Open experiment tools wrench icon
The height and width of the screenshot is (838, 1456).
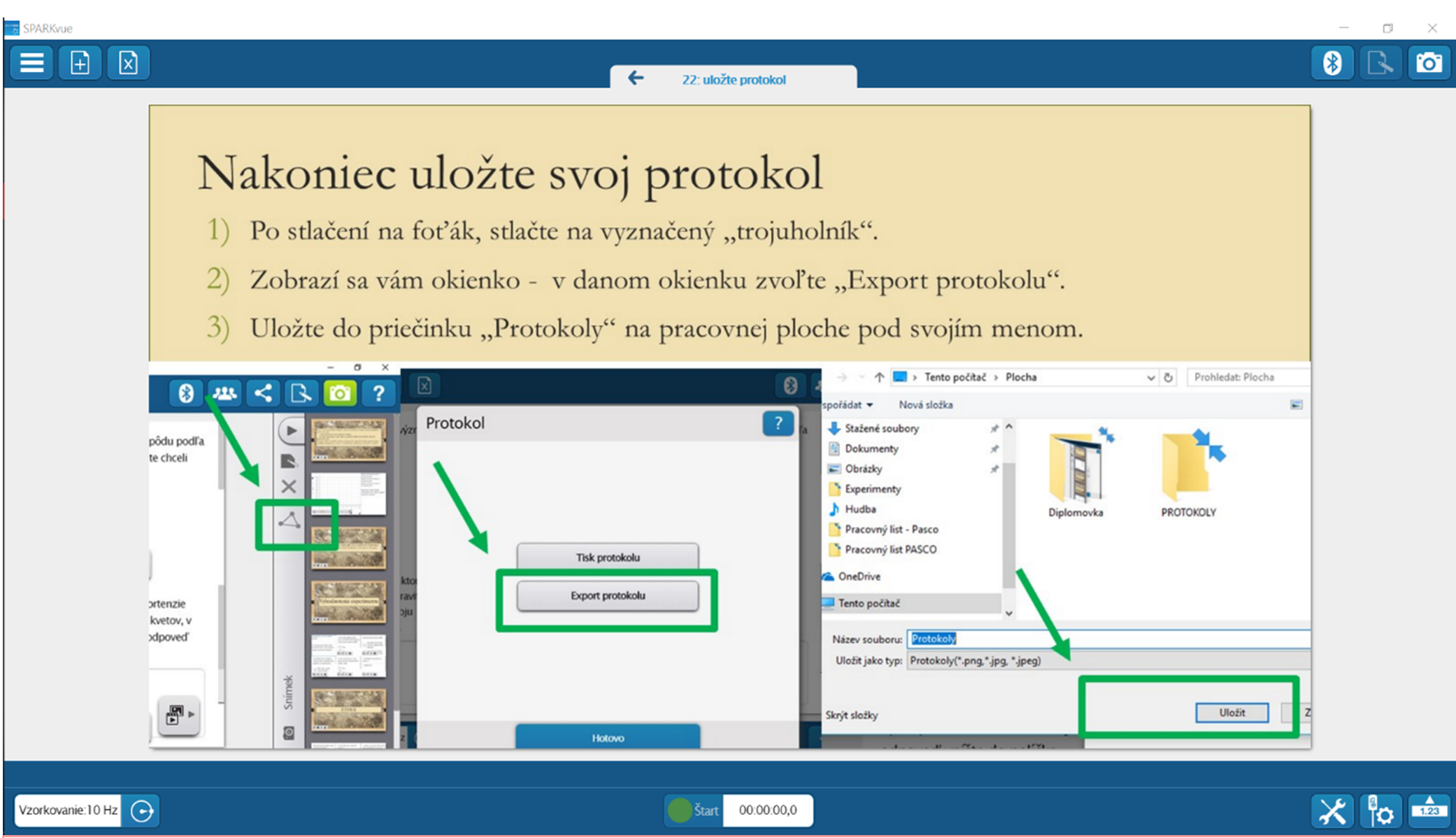click(1332, 811)
